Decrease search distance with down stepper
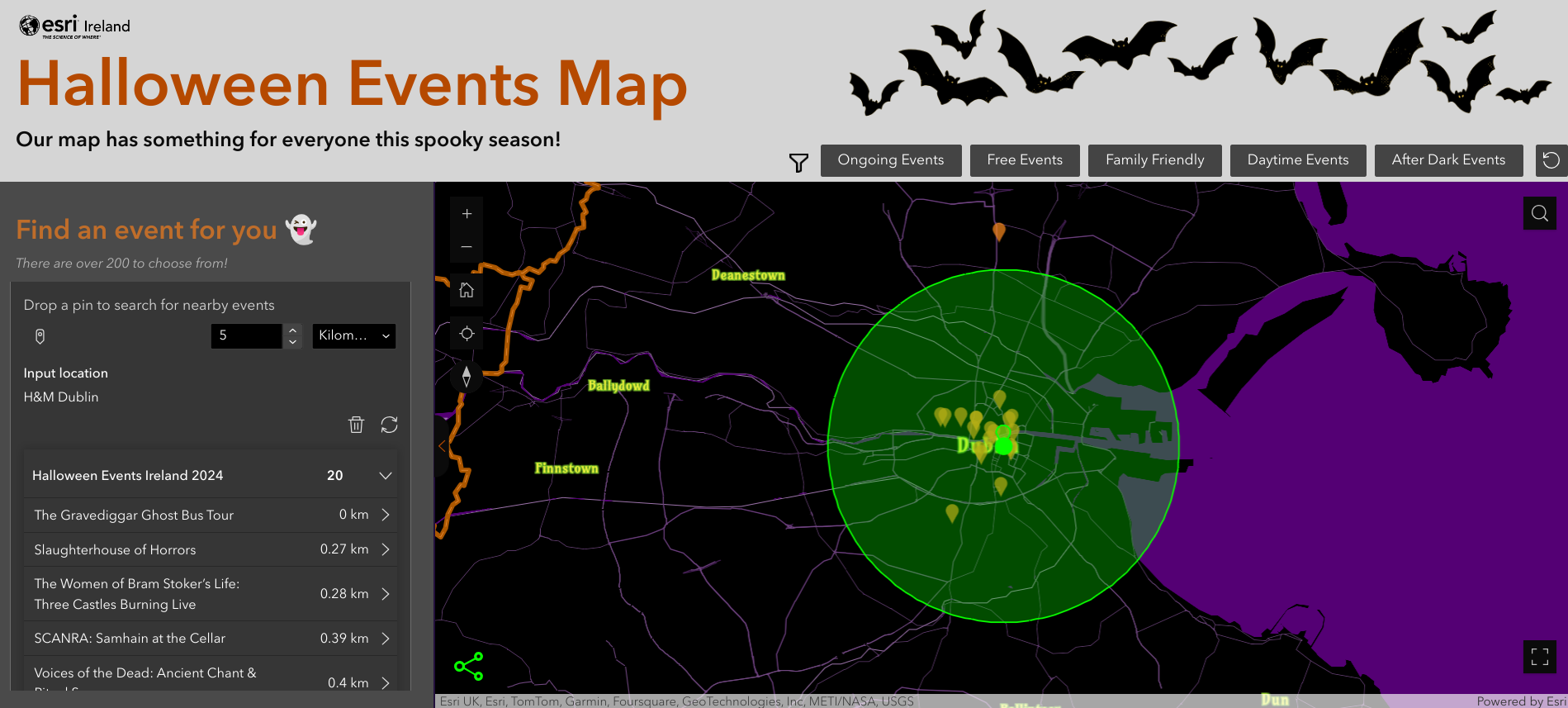 point(292,342)
